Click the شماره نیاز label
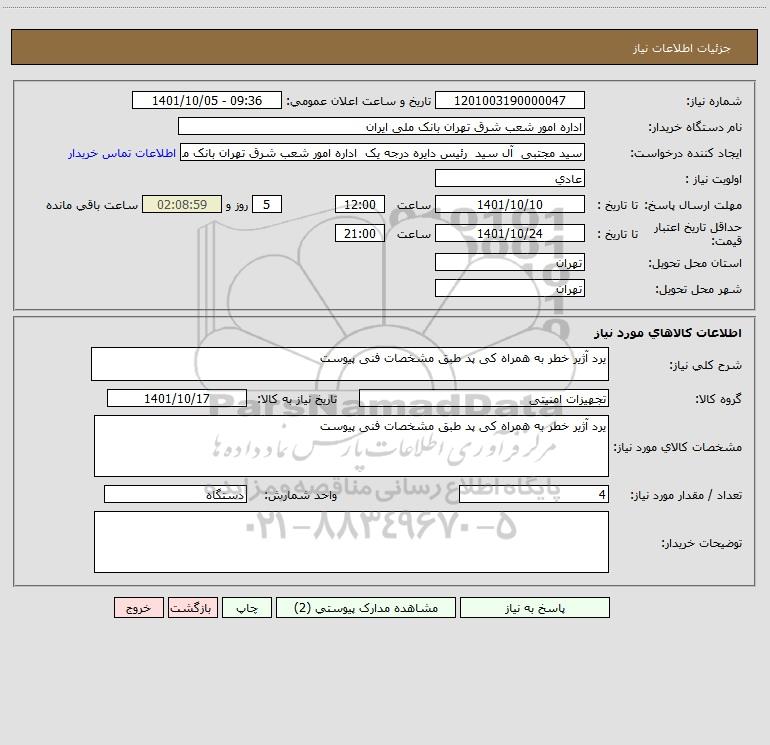This screenshot has width=770, height=745. pyautogui.click(x=714, y=101)
